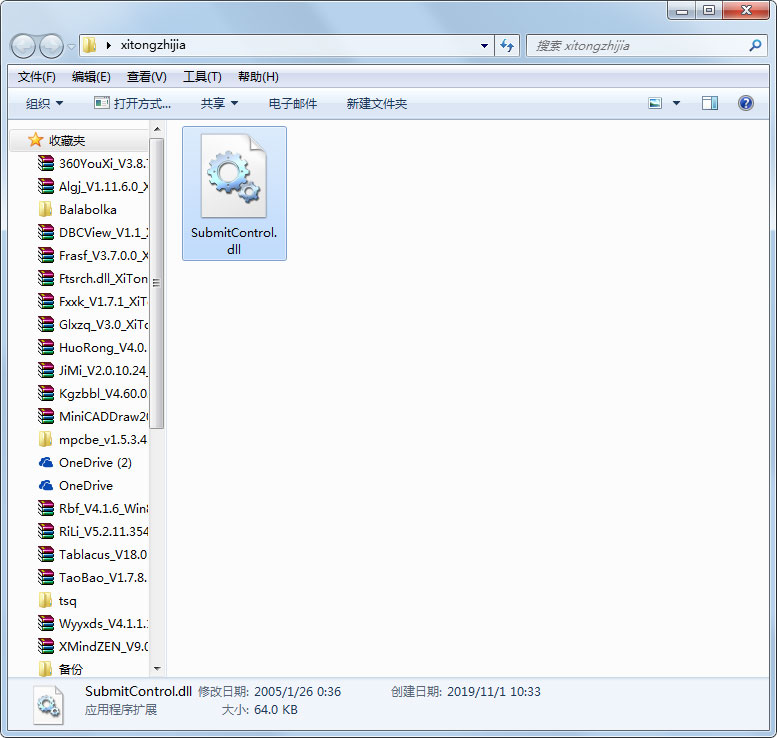Open the 帮助(H) menu

[x=258, y=77]
